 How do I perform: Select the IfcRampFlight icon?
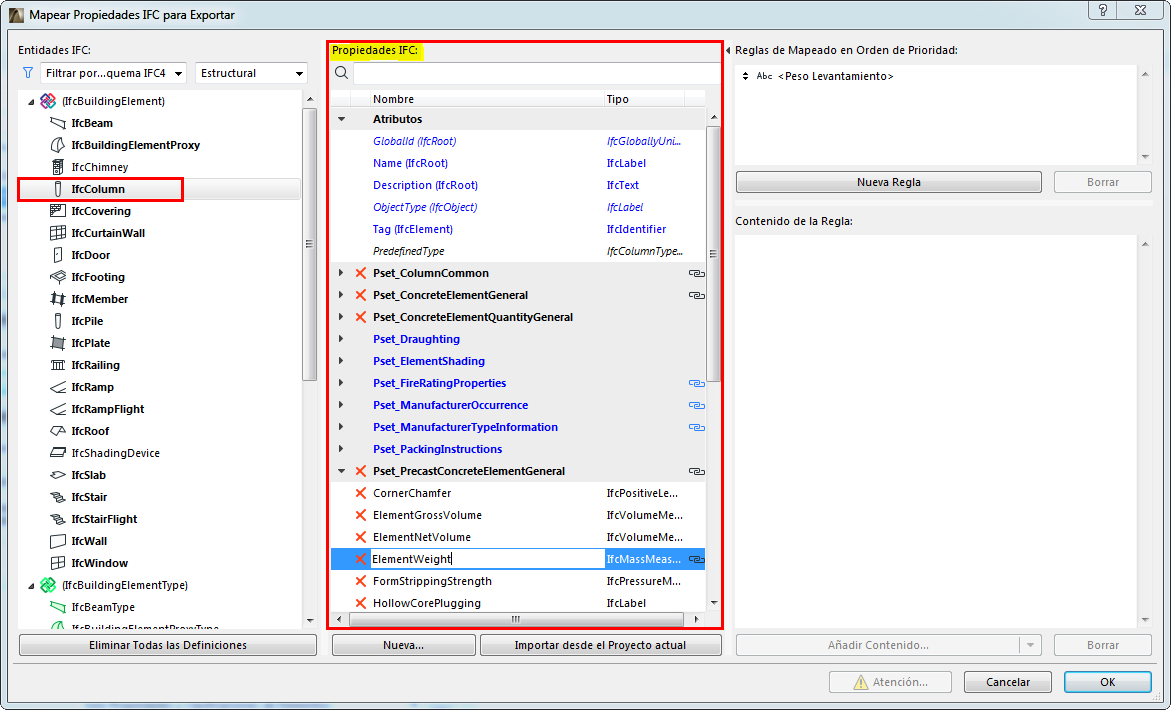coord(58,409)
